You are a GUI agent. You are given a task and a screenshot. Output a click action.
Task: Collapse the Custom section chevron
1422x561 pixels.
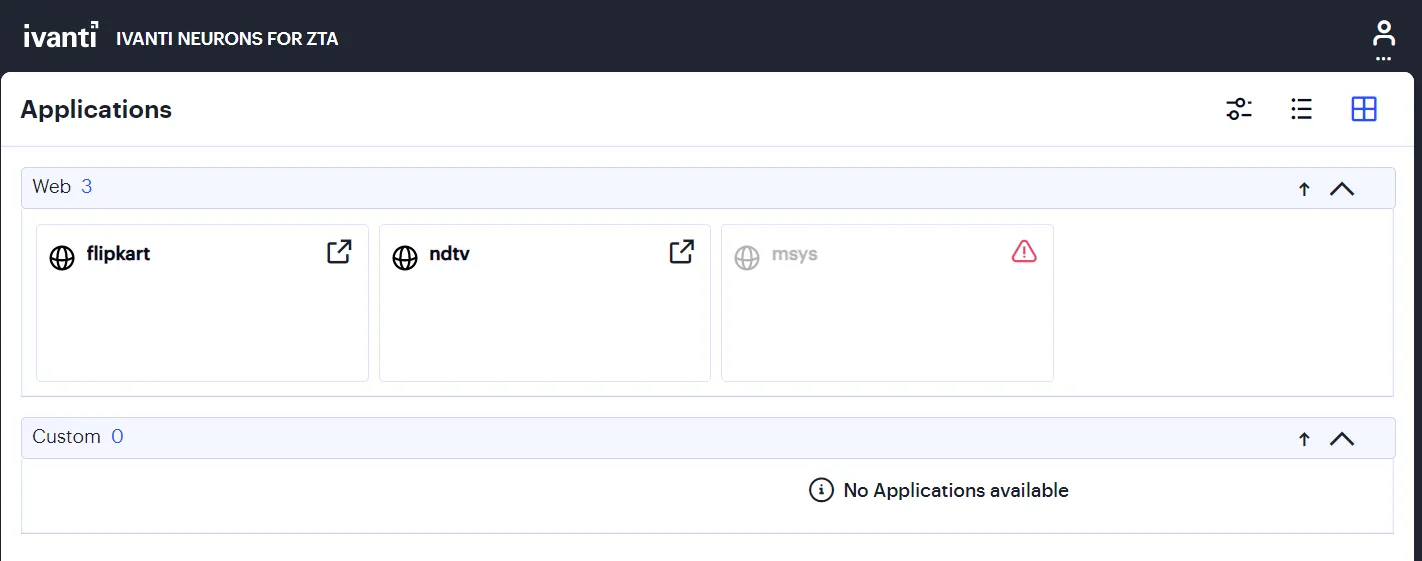(x=1342, y=438)
